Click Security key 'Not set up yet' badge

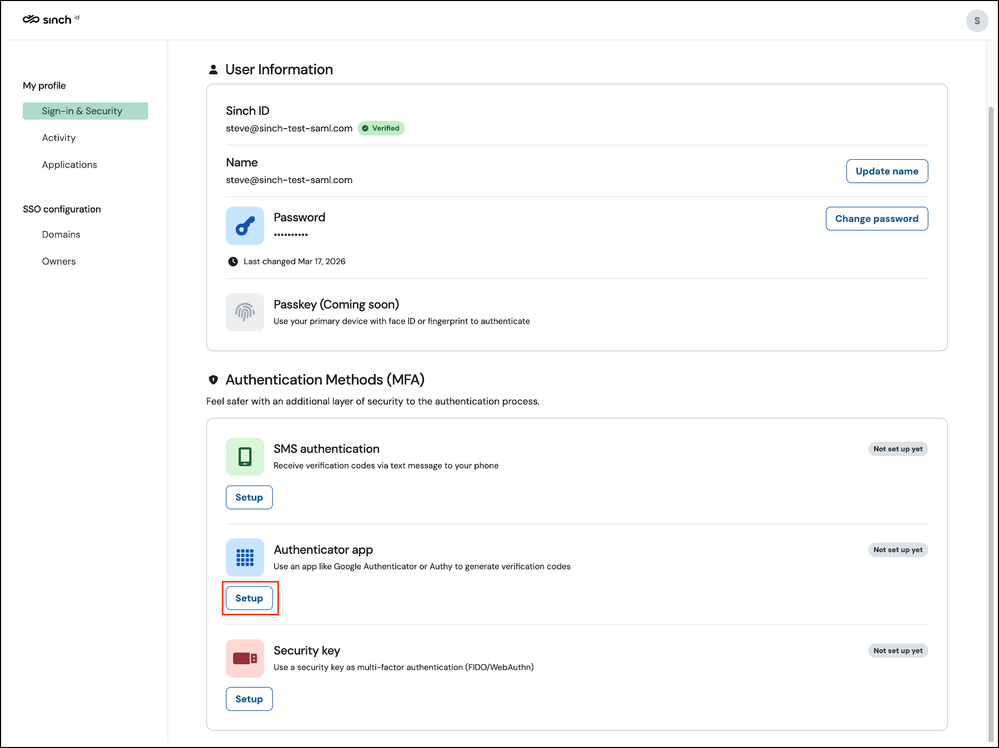point(898,651)
